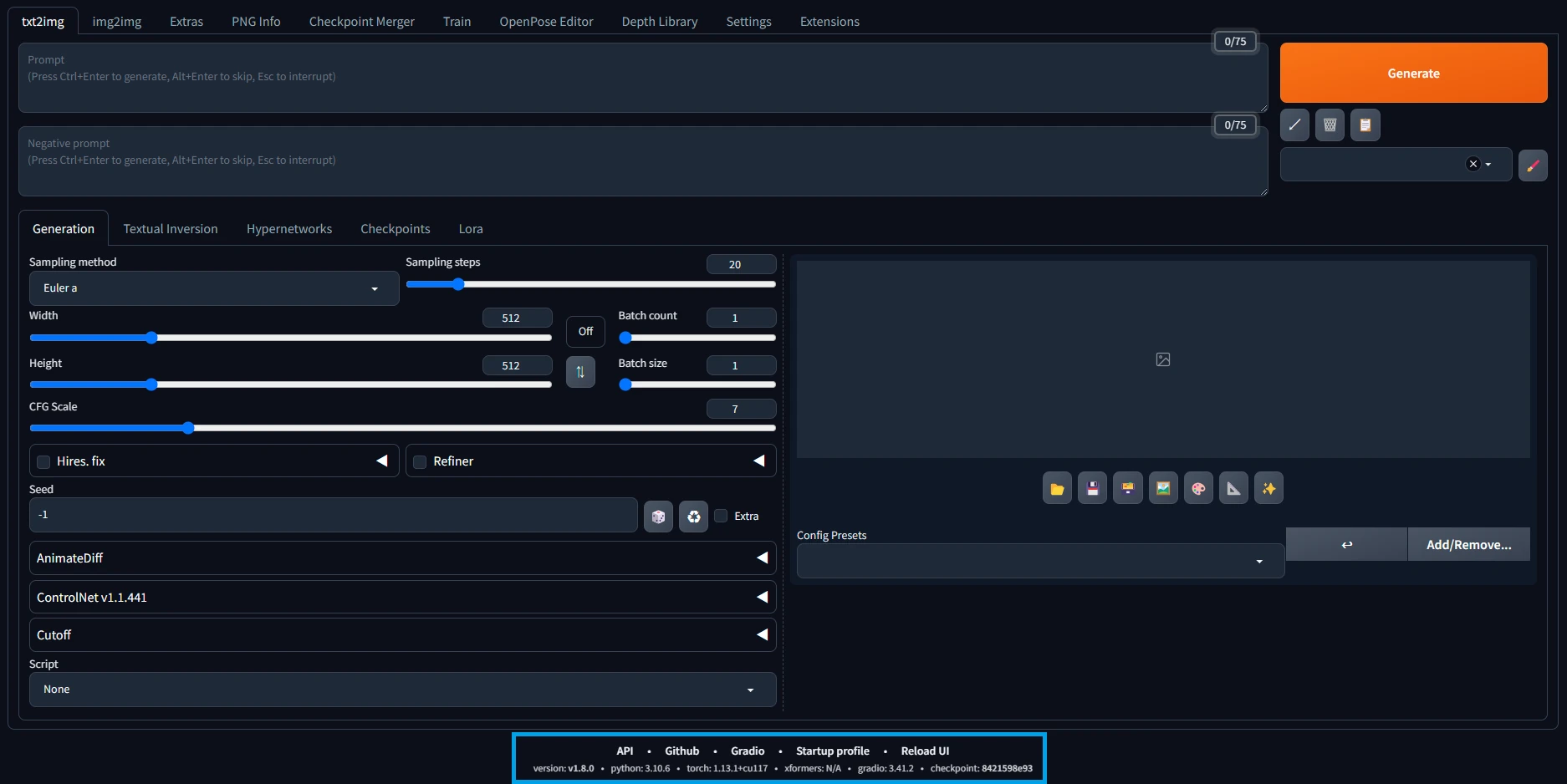Image resolution: width=1567 pixels, height=784 pixels.
Task: Tick the Extra seed checkbox
Action: (x=721, y=516)
